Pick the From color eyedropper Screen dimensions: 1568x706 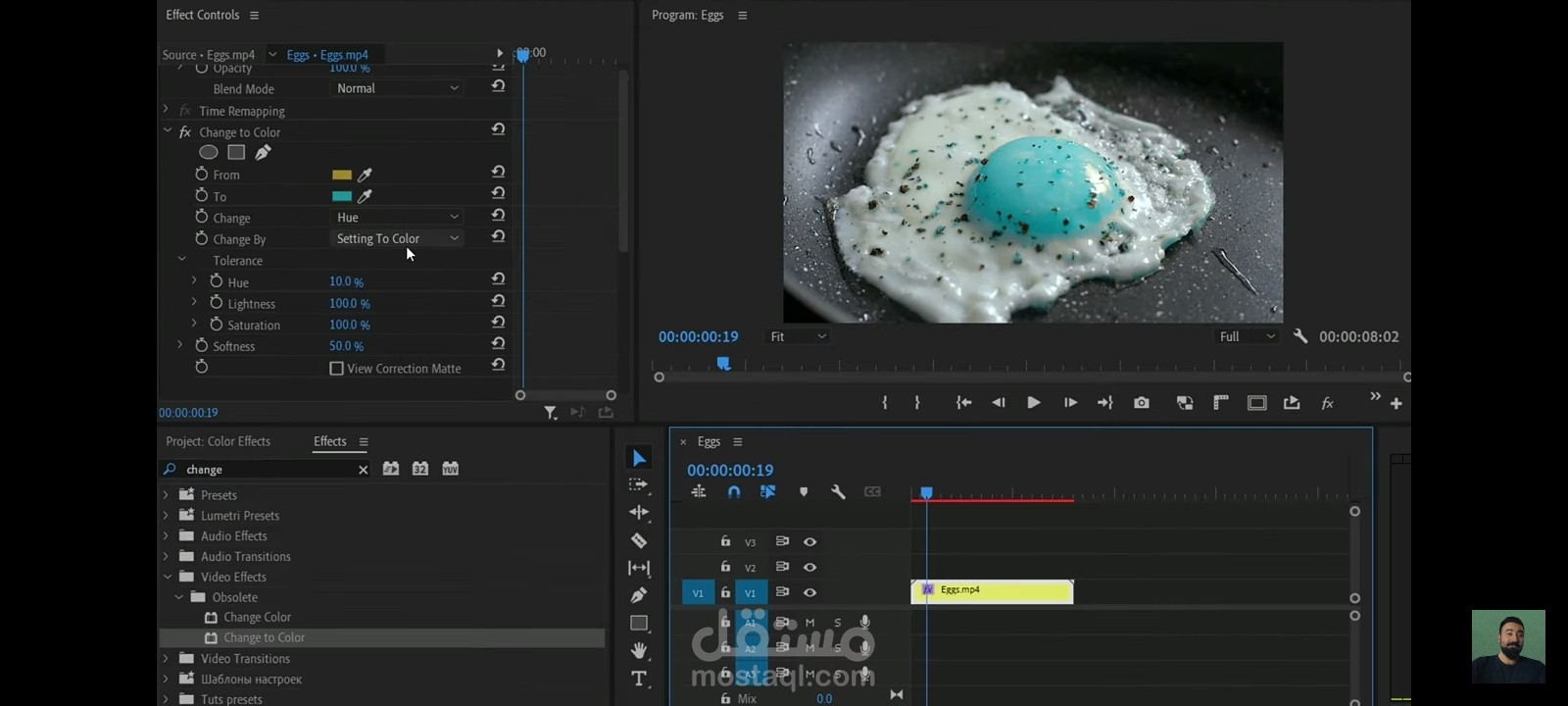[x=365, y=175]
